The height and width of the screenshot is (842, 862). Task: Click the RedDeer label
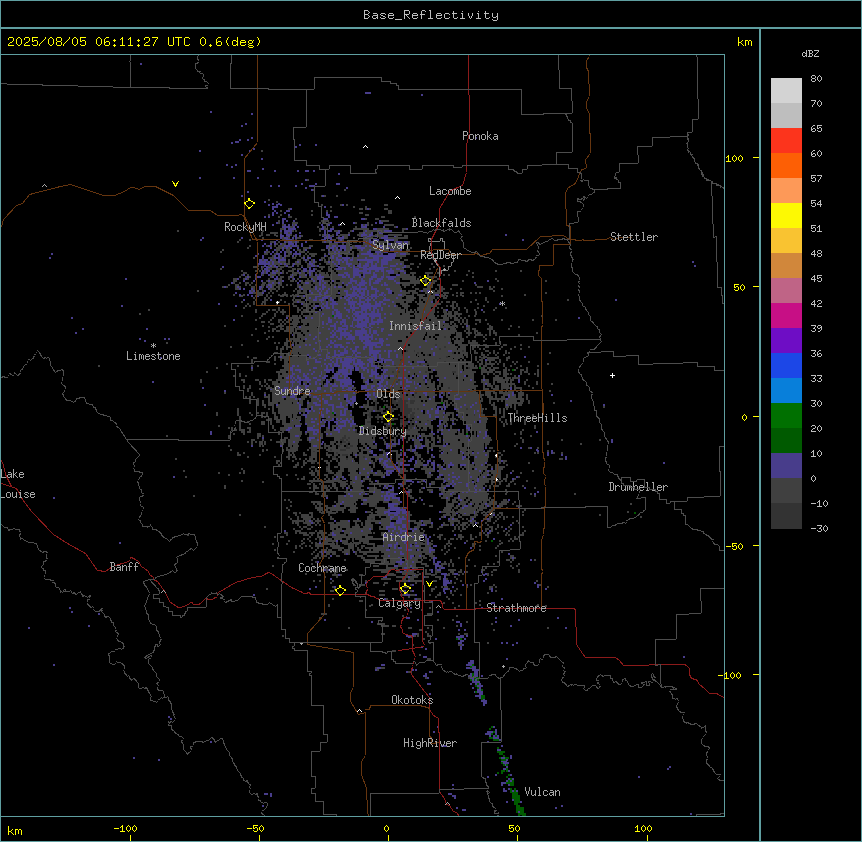coord(441,255)
